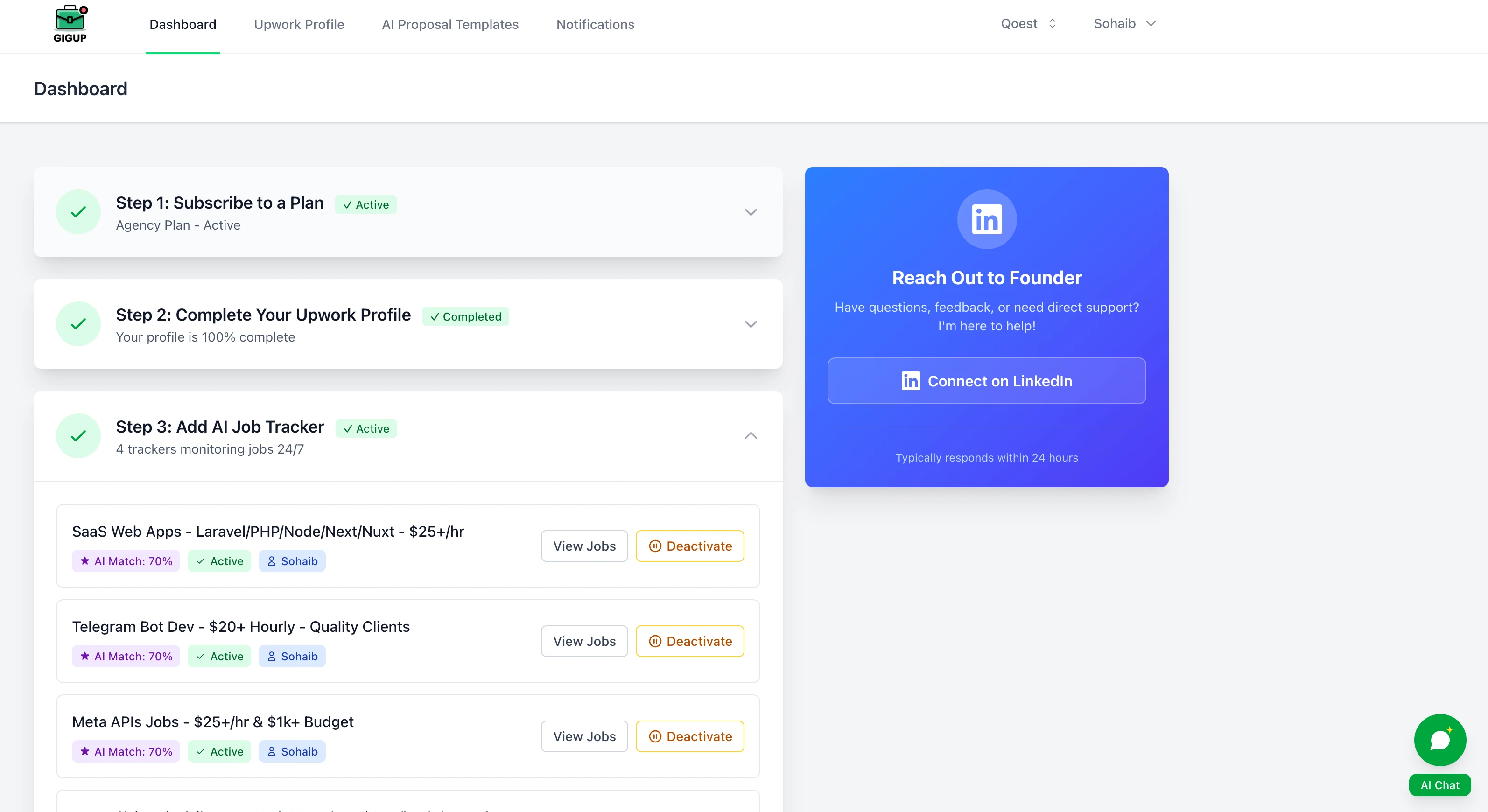The image size is (1488, 812).
Task: Click the large LinkedIn circle icon
Action: [x=986, y=219]
